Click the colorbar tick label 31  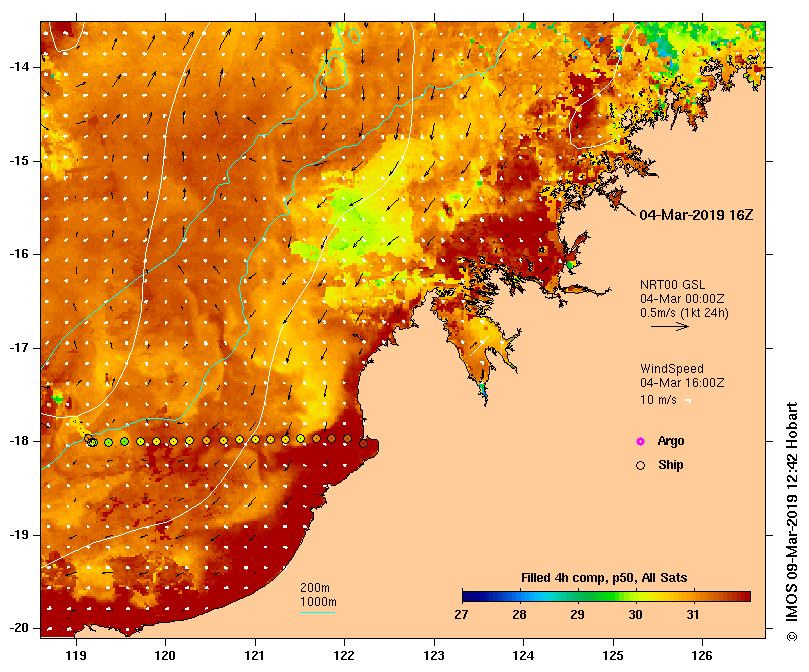(693, 615)
